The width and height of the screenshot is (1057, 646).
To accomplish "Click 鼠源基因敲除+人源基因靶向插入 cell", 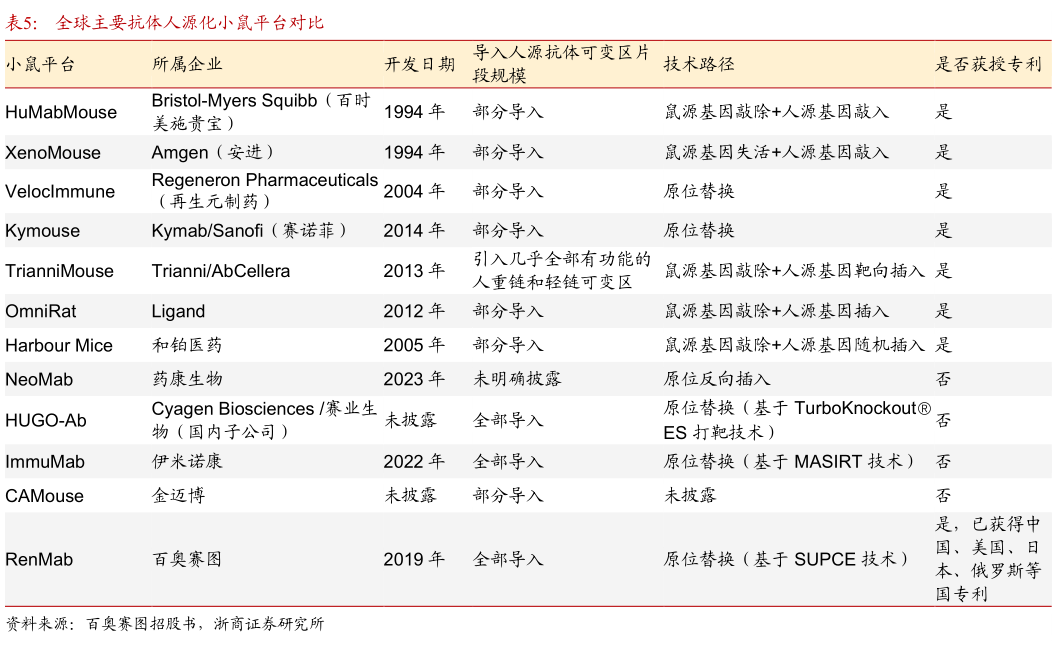I will tap(794, 270).
